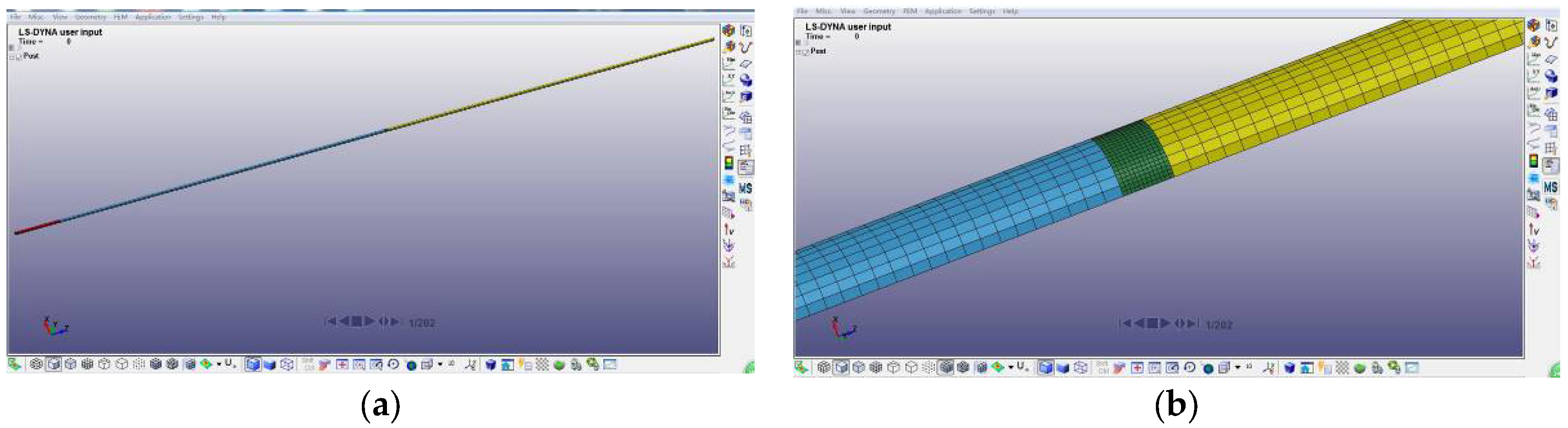The image size is (1568, 428).
Task: Open the FEM menu in window (a)
Action: 120,17
